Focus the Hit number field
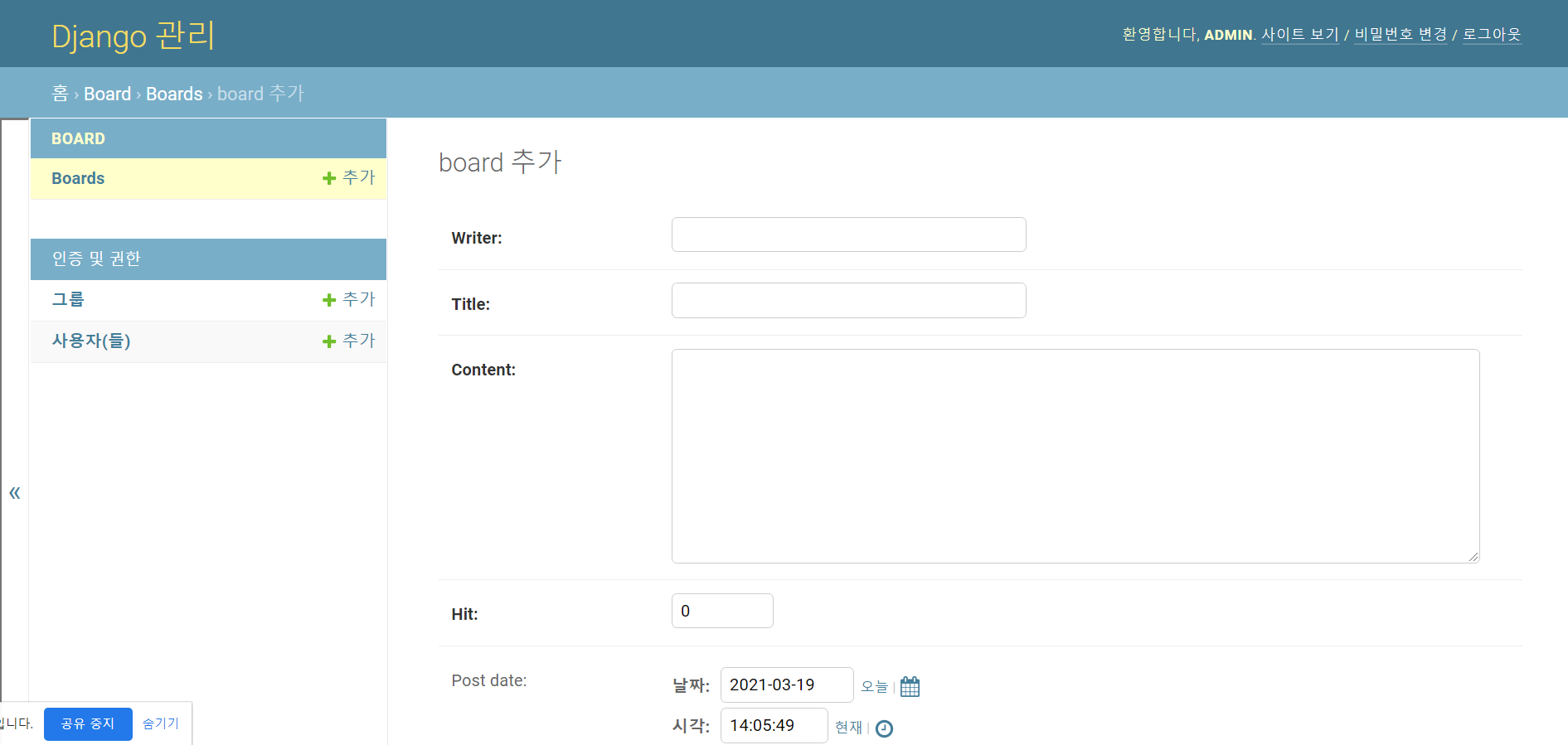 point(722,611)
